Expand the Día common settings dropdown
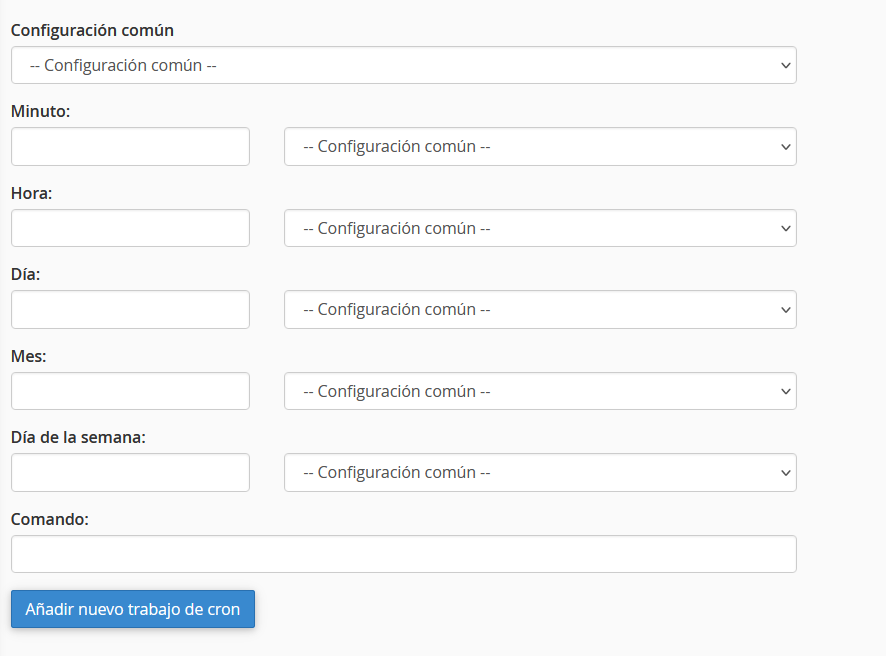The width and height of the screenshot is (886, 656). pyautogui.click(x=540, y=309)
